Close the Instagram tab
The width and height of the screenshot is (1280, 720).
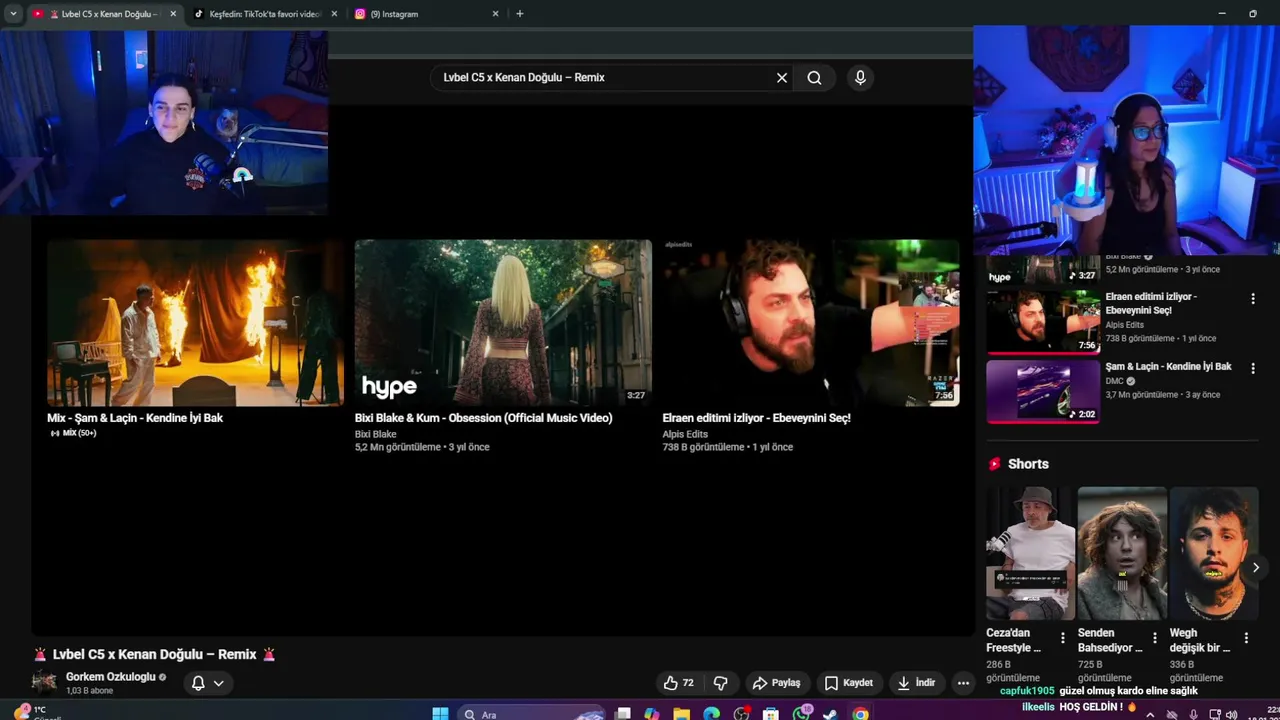pos(495,14)
